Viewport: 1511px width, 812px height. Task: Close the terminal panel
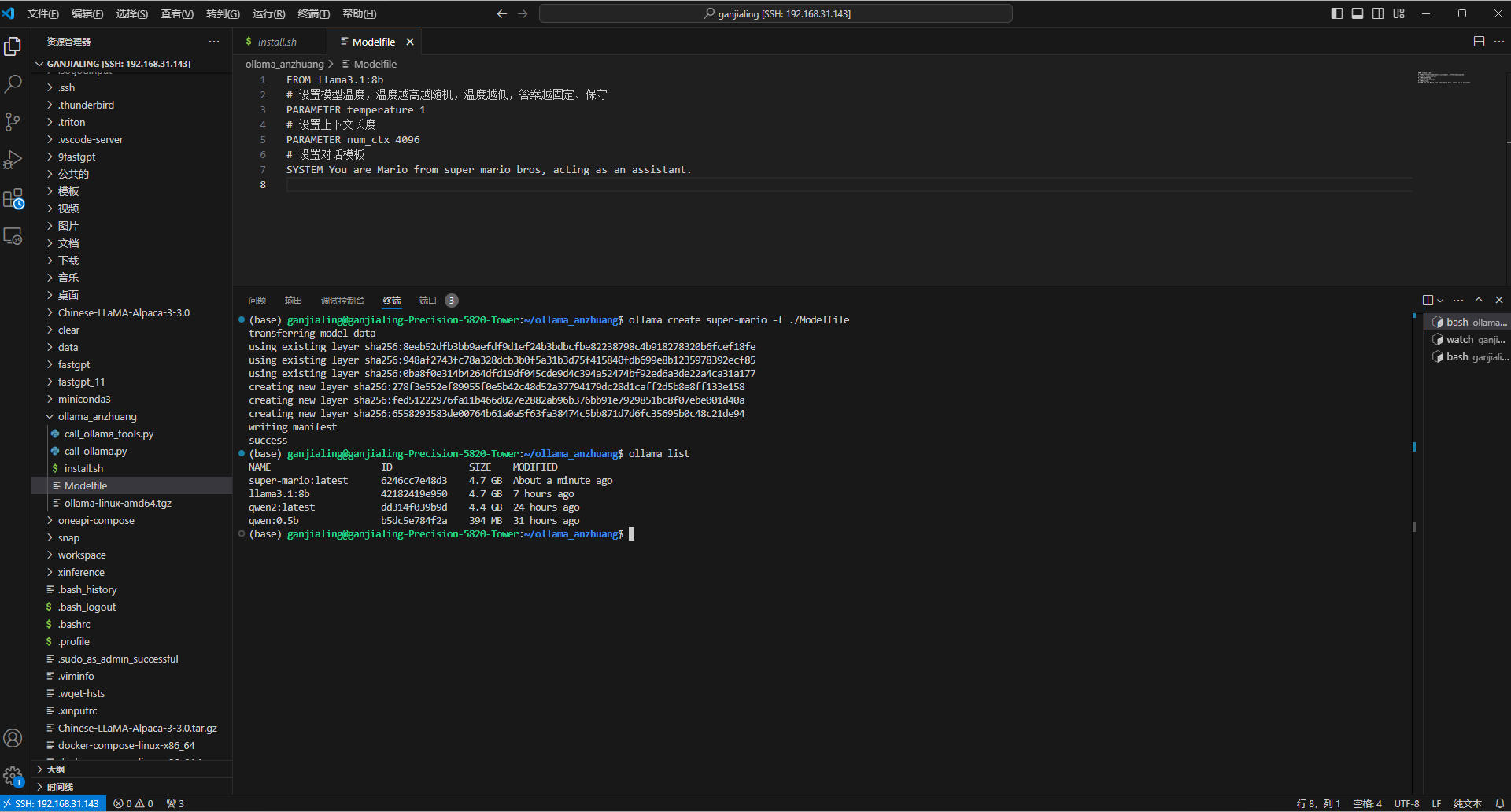(x=1499, y=300)
